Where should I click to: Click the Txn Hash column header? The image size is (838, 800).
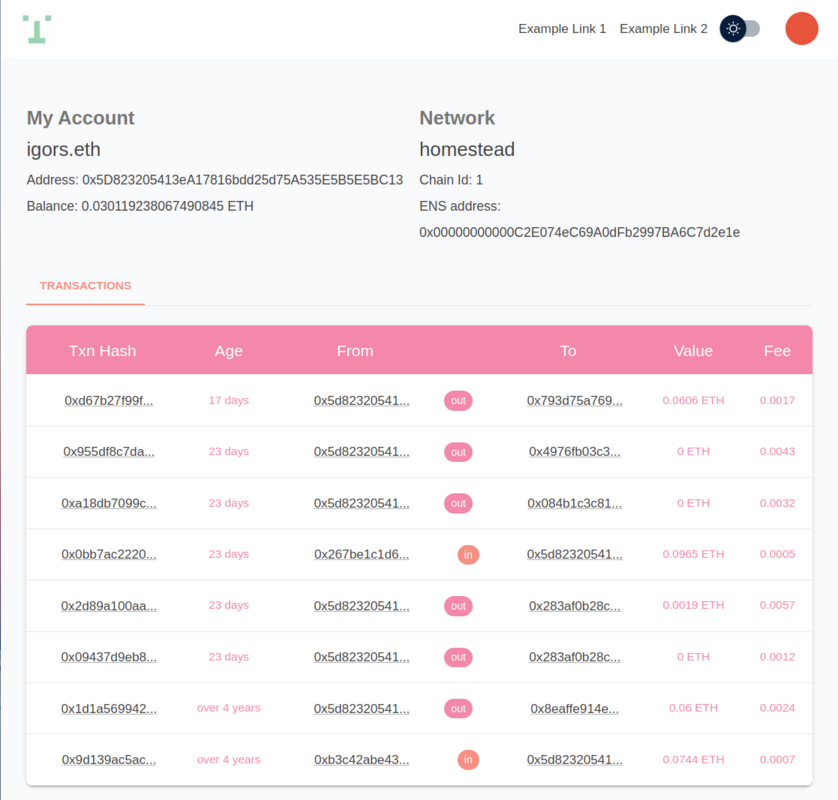pos(102,351)
